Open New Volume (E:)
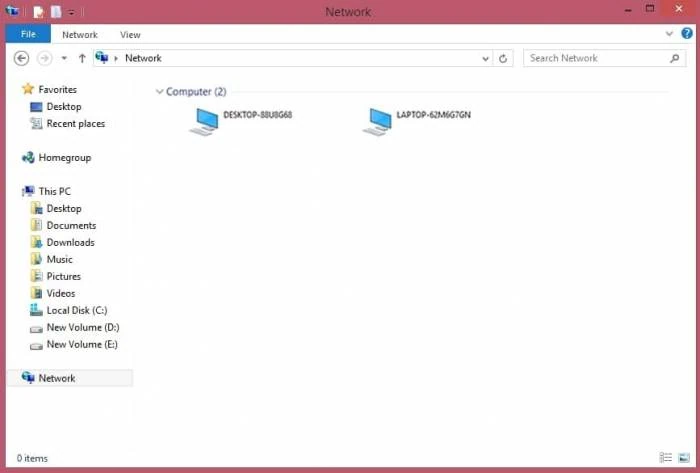700x473 pixels. 82,344
